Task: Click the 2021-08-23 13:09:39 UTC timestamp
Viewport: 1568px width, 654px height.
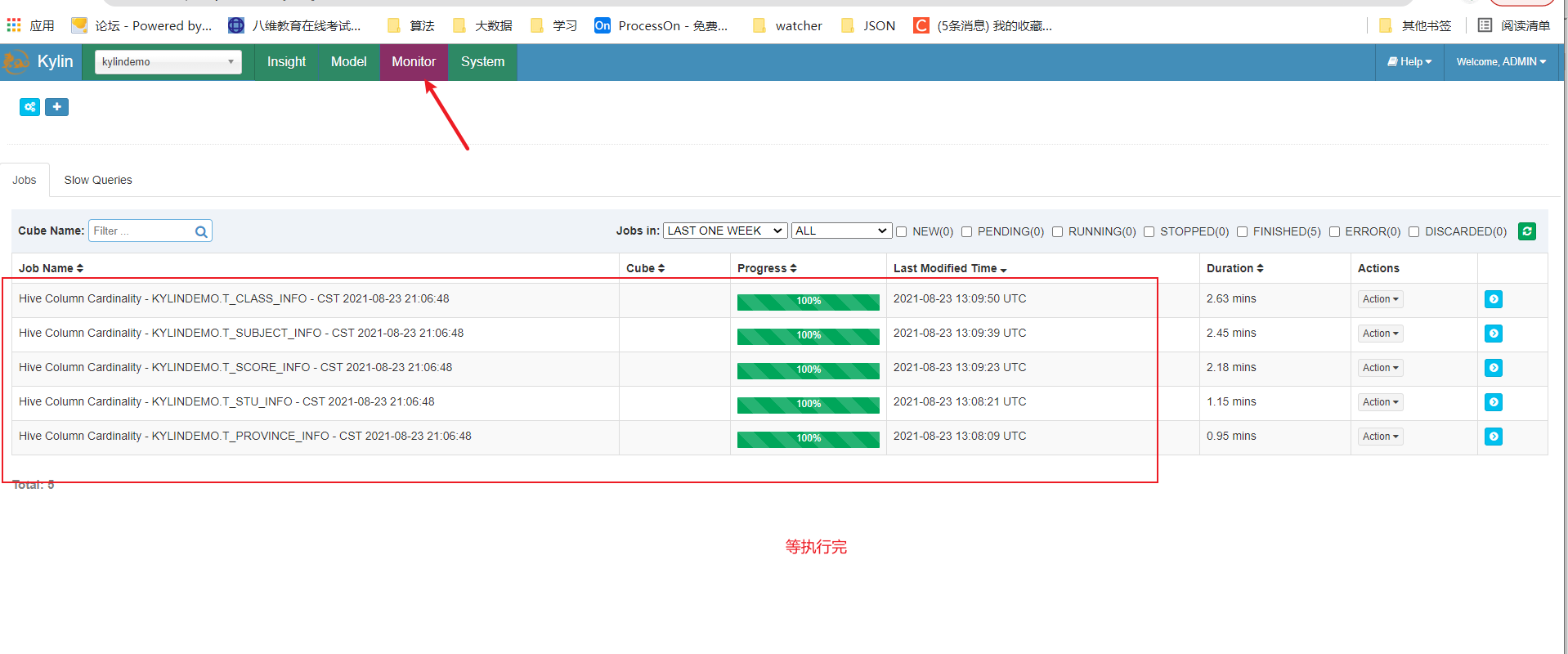Action: pos(960,334)
